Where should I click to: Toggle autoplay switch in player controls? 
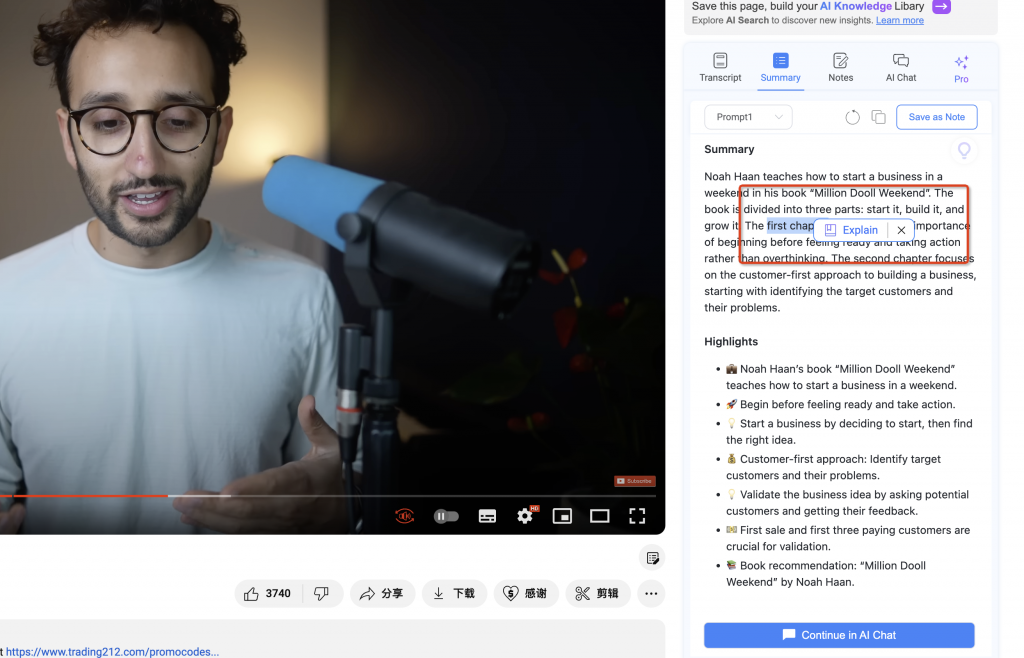pyautogui.click(x=446, y=515)
